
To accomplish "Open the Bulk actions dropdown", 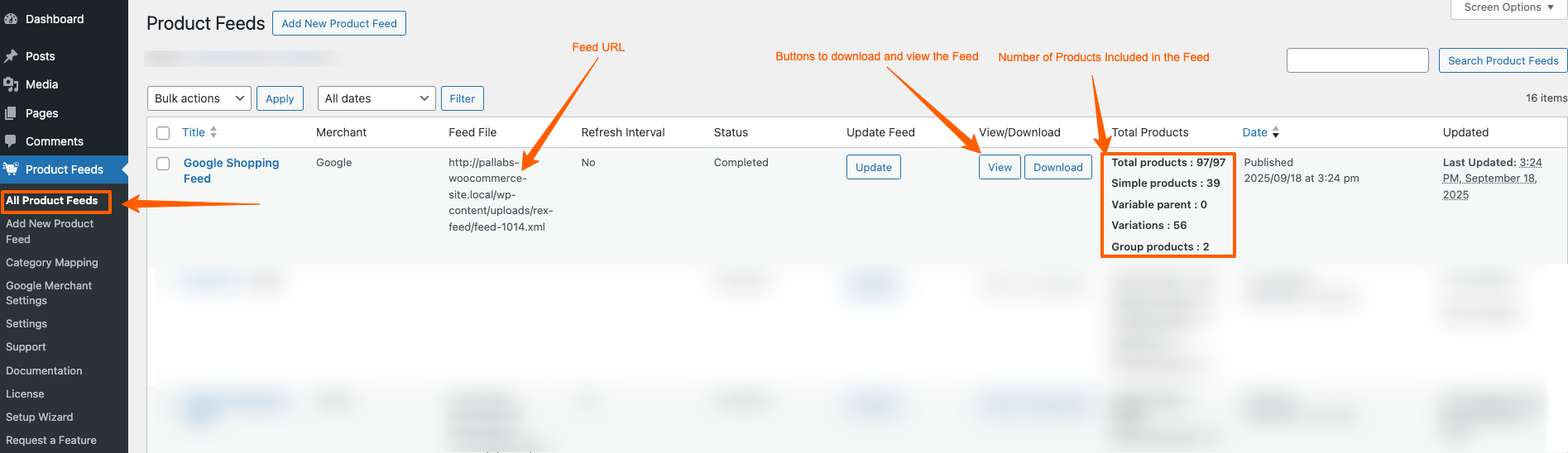I will pyautogui.click(x=199, y=98).
